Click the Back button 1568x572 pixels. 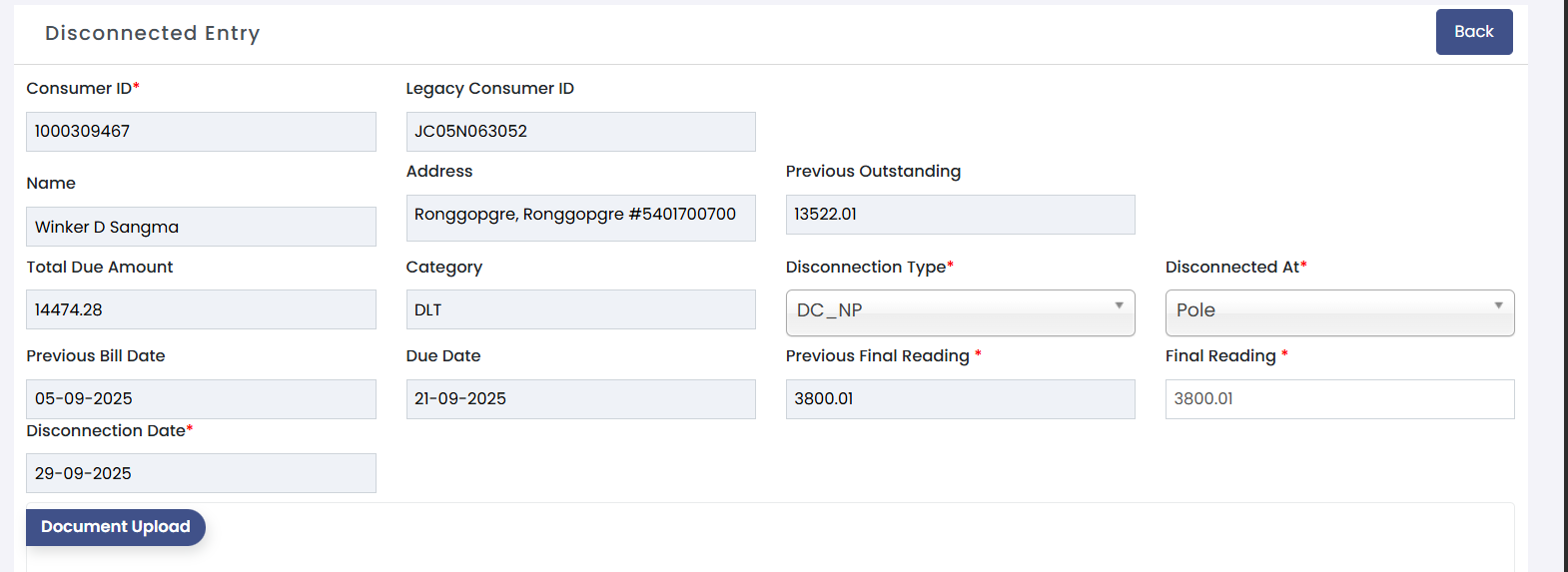coord(1473,32)
